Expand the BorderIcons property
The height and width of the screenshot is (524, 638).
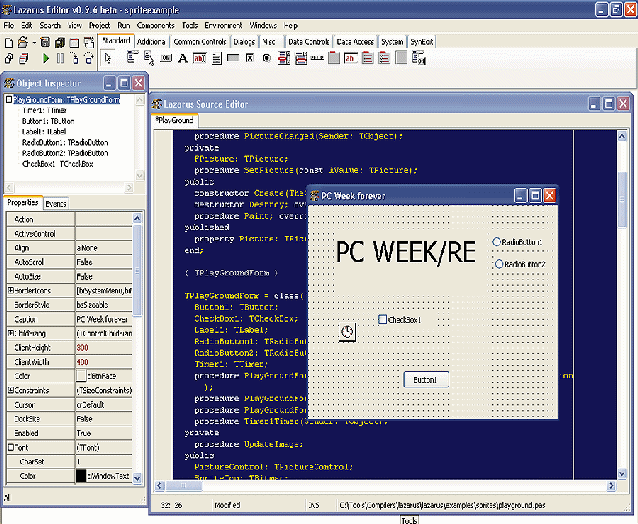[x=9, y=290]
